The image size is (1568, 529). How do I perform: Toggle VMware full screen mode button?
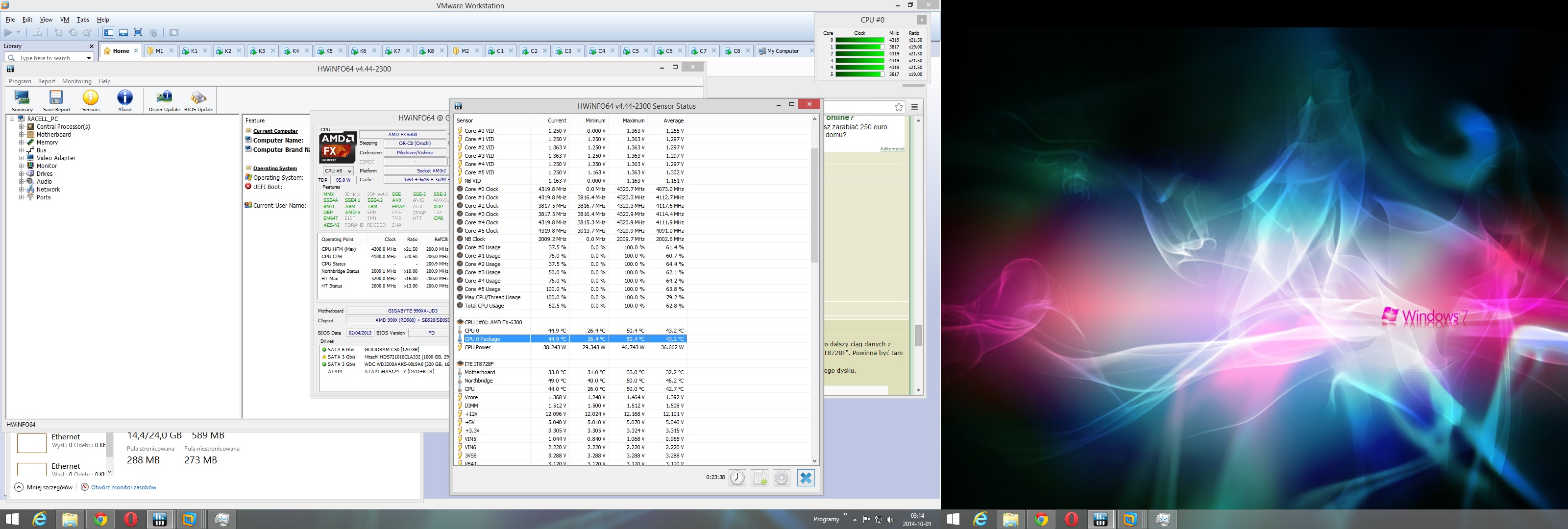pyautogui.click(x=138, y=33)
